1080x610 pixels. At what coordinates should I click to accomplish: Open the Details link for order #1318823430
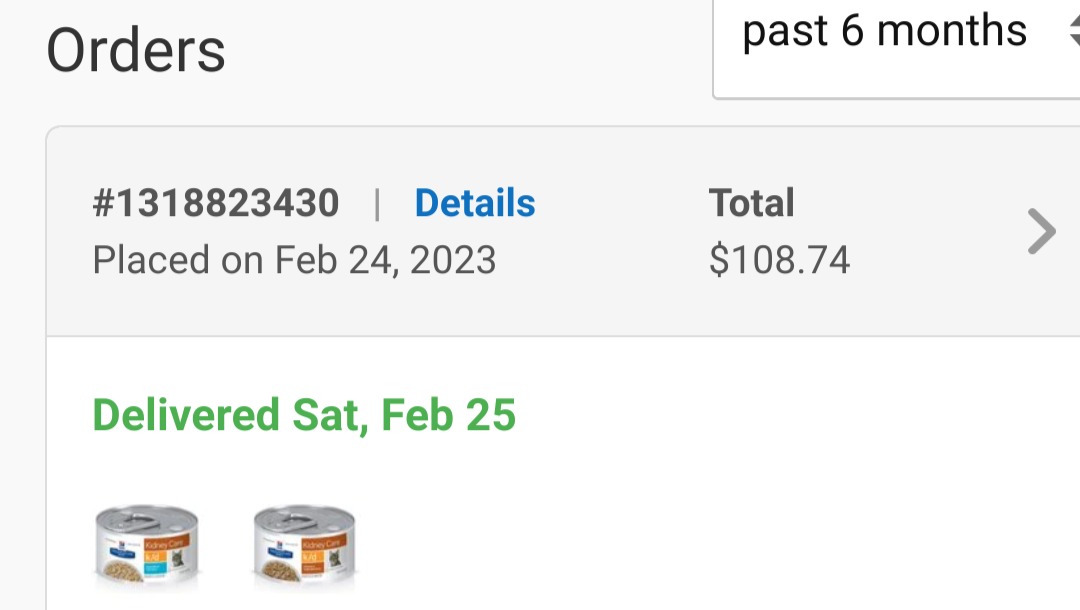pos(475,203)
